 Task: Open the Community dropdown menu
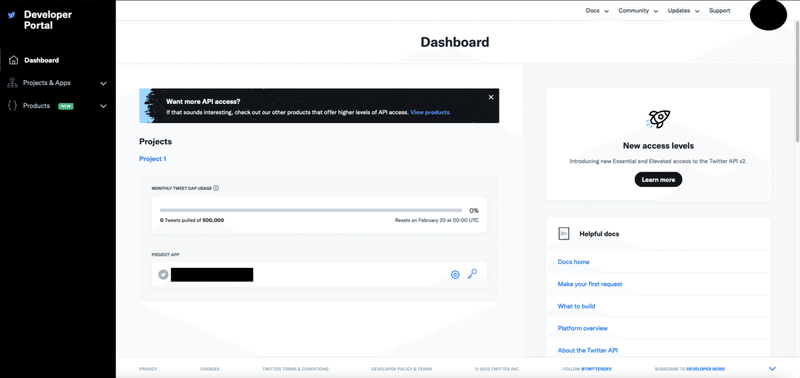[x=638, y=11]
